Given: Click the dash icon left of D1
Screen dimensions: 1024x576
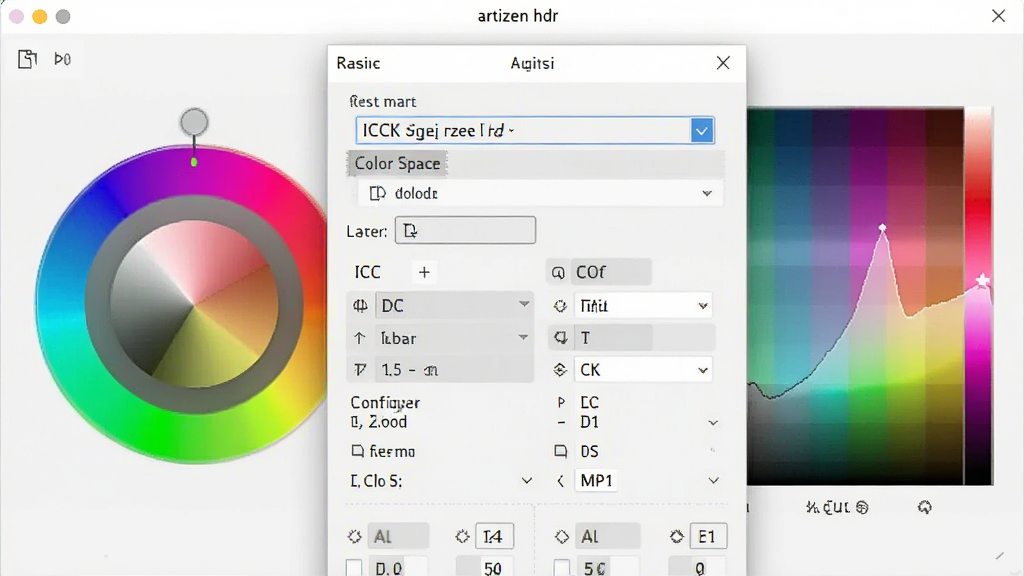Looking at the screenshot, I should (561, 423).
